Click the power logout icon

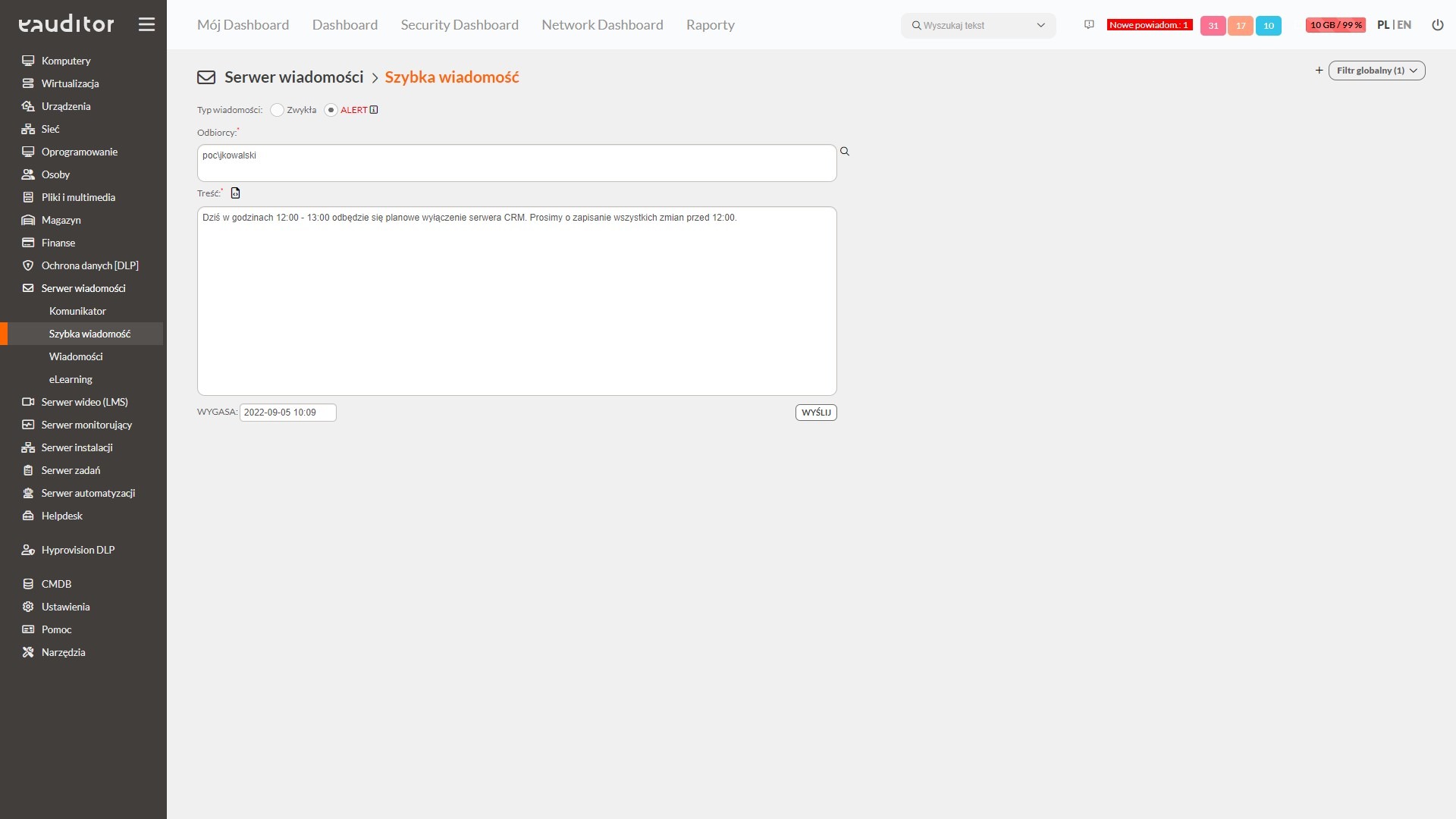(x=1437, y=25)
